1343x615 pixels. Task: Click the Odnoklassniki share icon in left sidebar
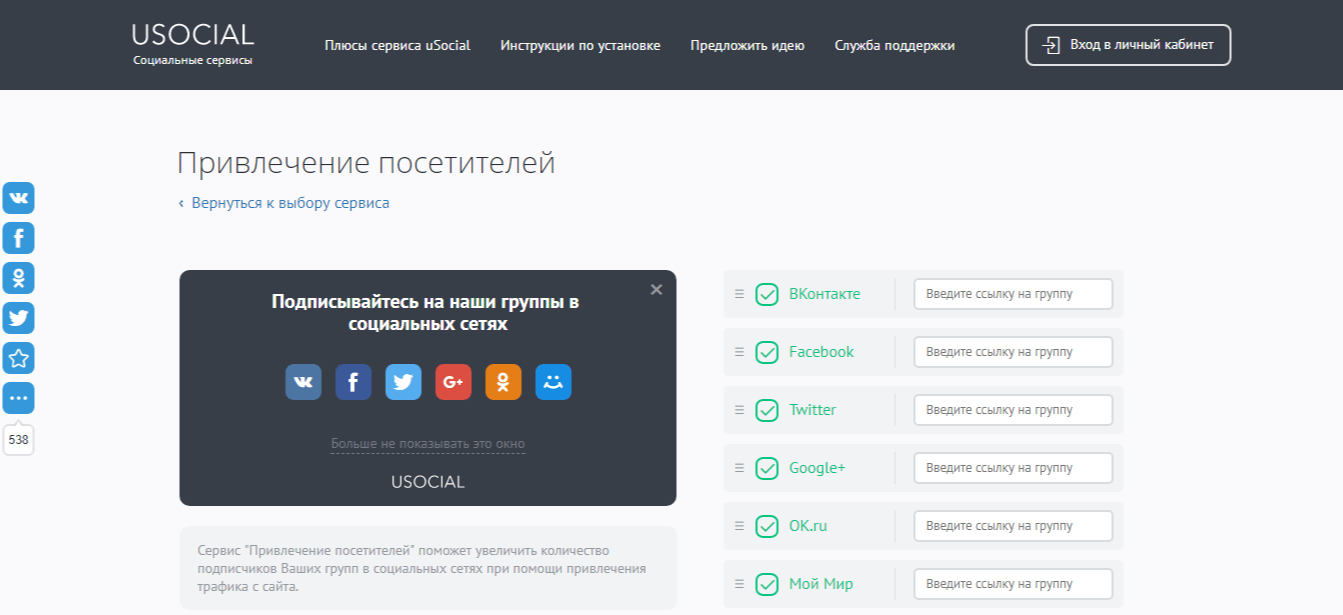[x=18, y=278]
